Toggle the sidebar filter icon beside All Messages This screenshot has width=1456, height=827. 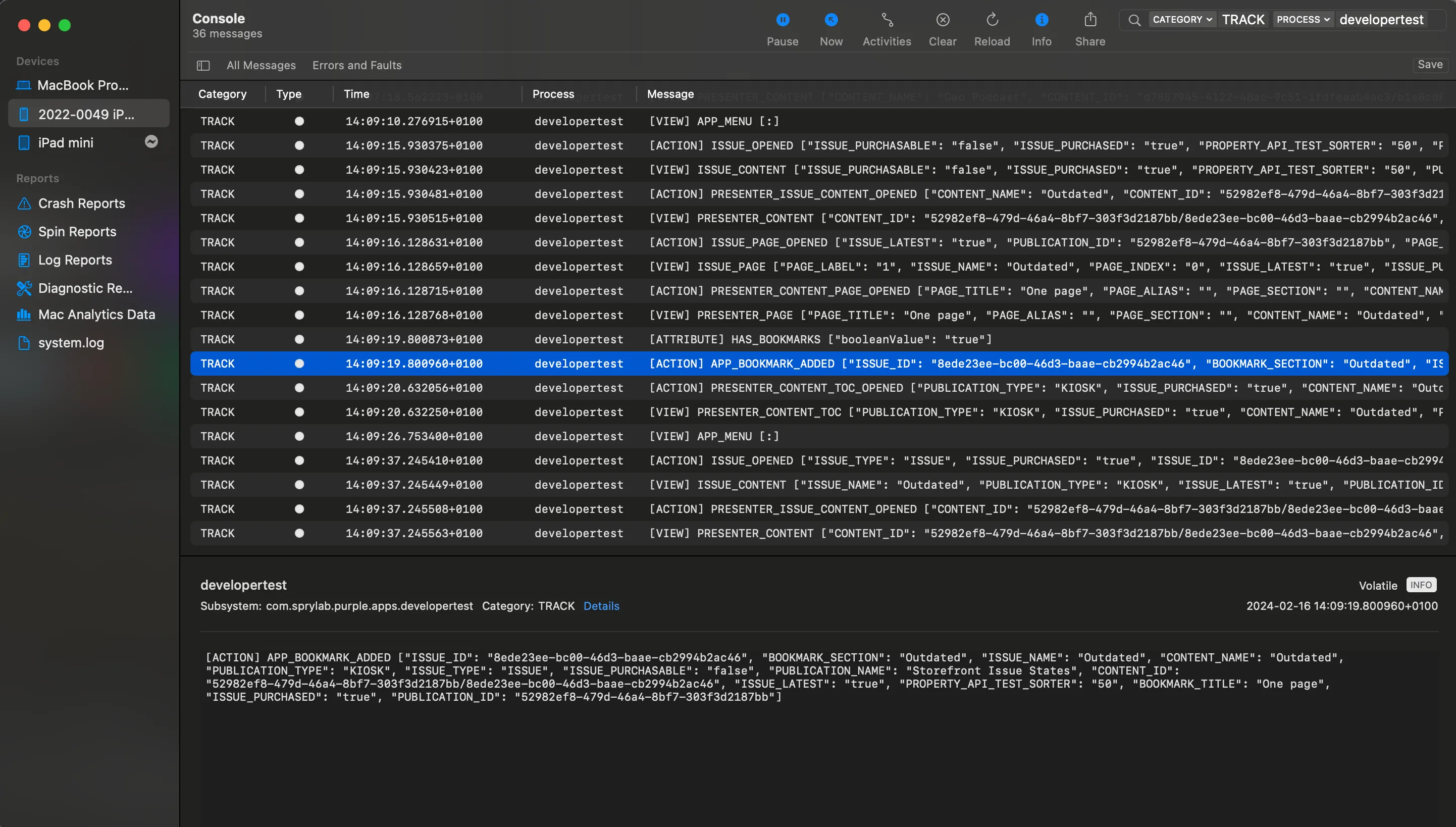(x=203, y=65)
